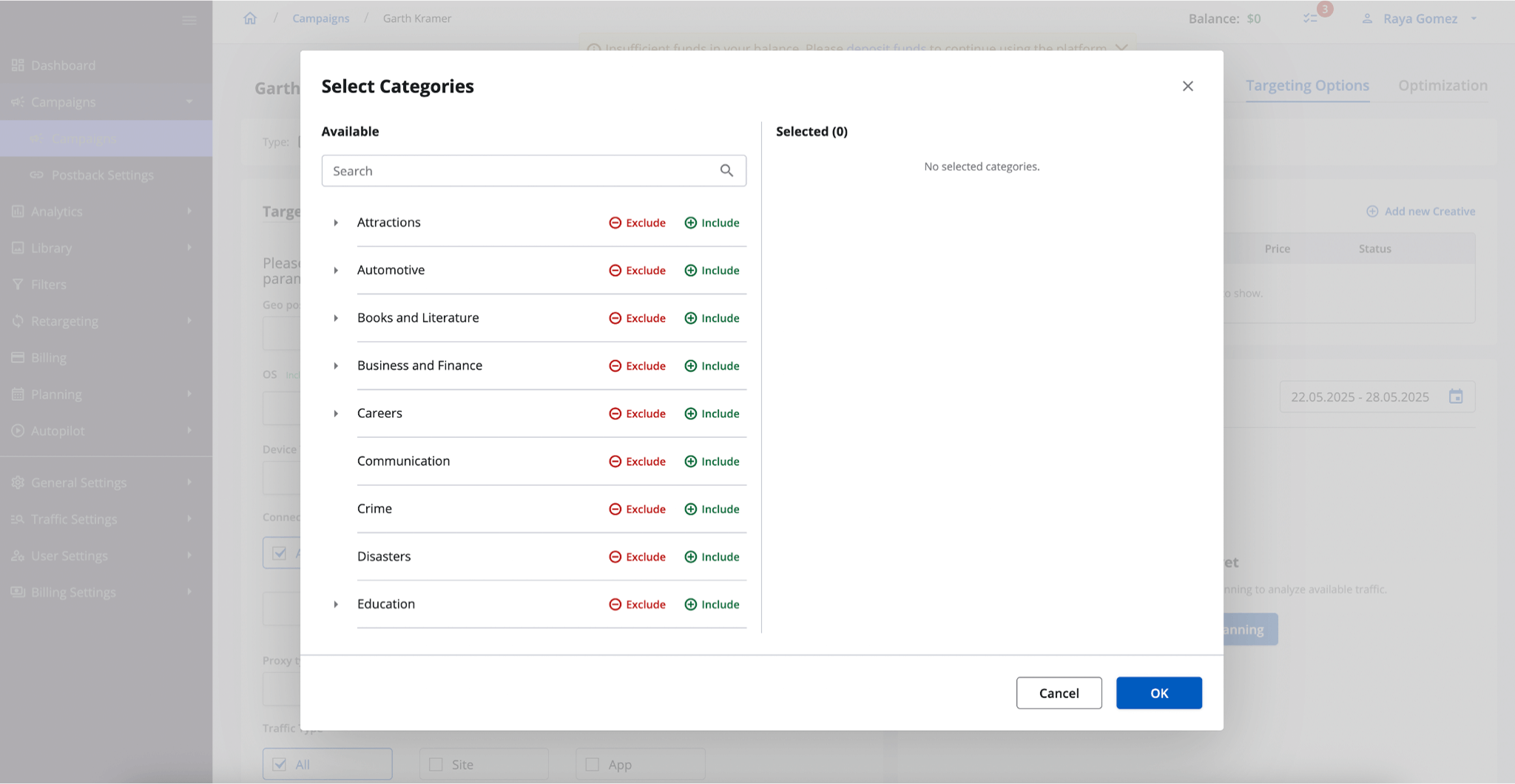This screenshot has height=784, width=1515.
Task: Click the Exclude icon for Disasters
Action: [x=616, y=556]
